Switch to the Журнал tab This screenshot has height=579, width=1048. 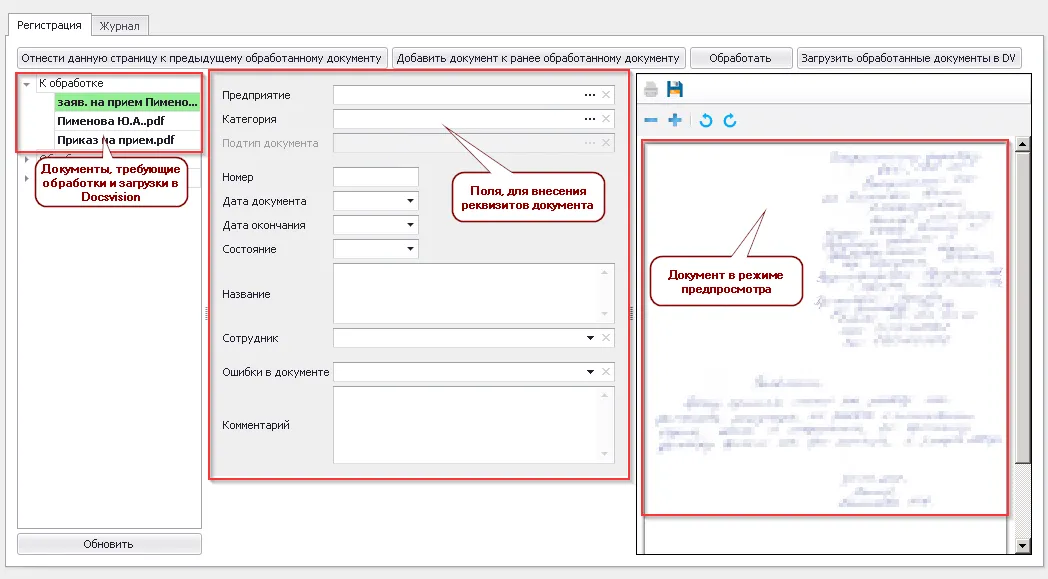[119, 25]
